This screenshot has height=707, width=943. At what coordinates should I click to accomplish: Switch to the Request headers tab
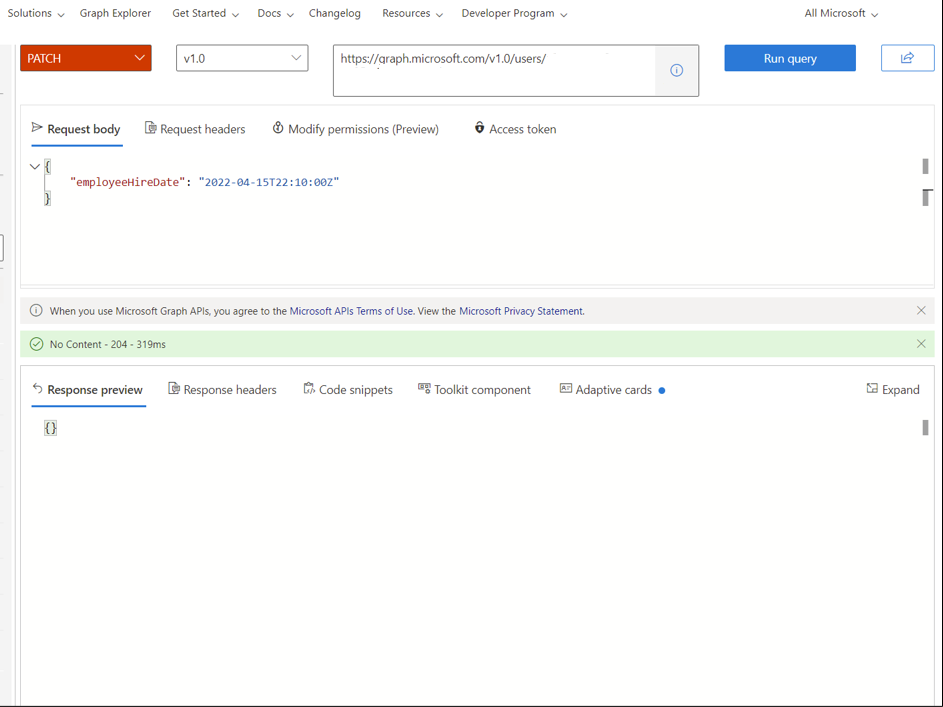tap(195, 129)
